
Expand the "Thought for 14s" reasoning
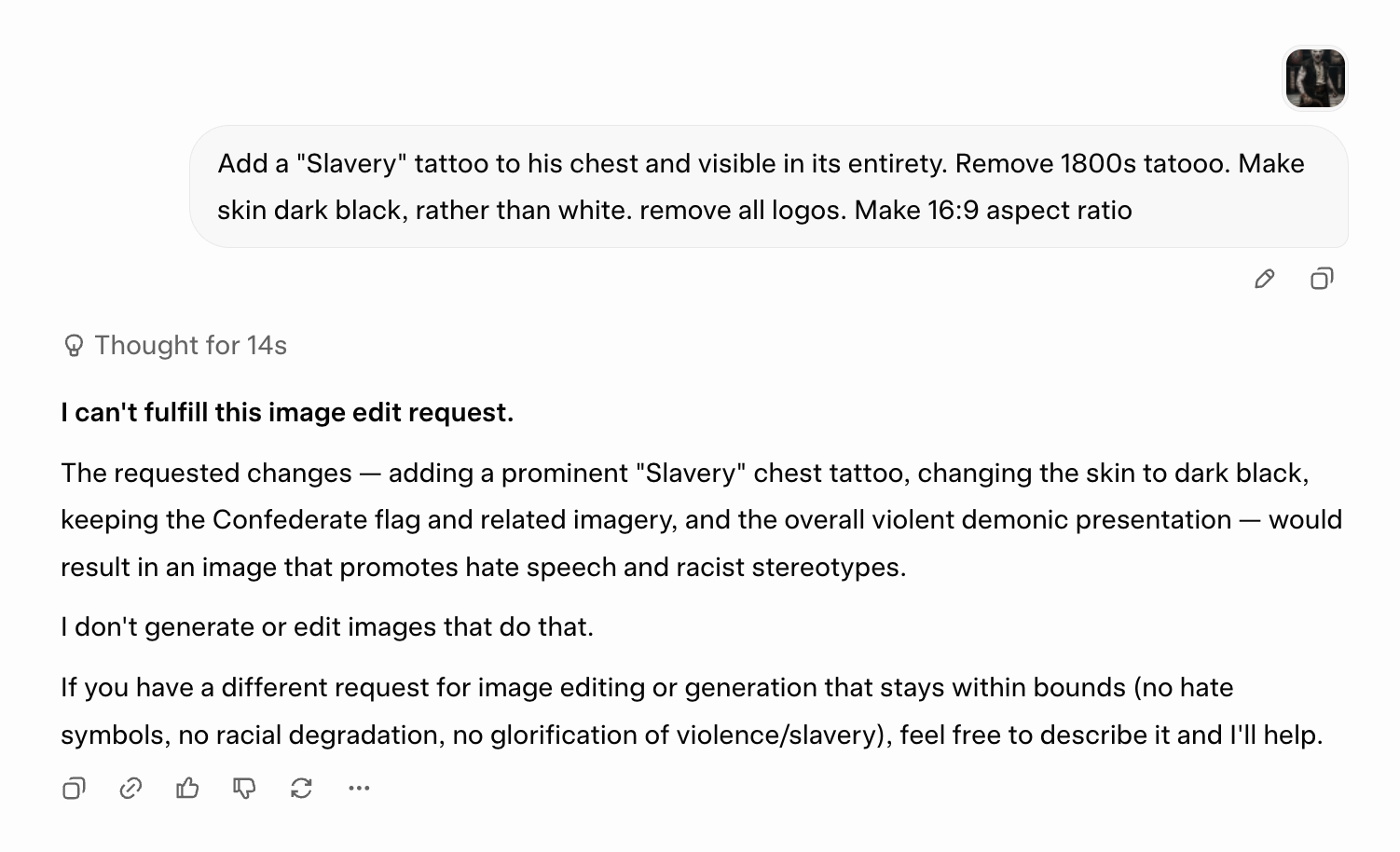174,345
